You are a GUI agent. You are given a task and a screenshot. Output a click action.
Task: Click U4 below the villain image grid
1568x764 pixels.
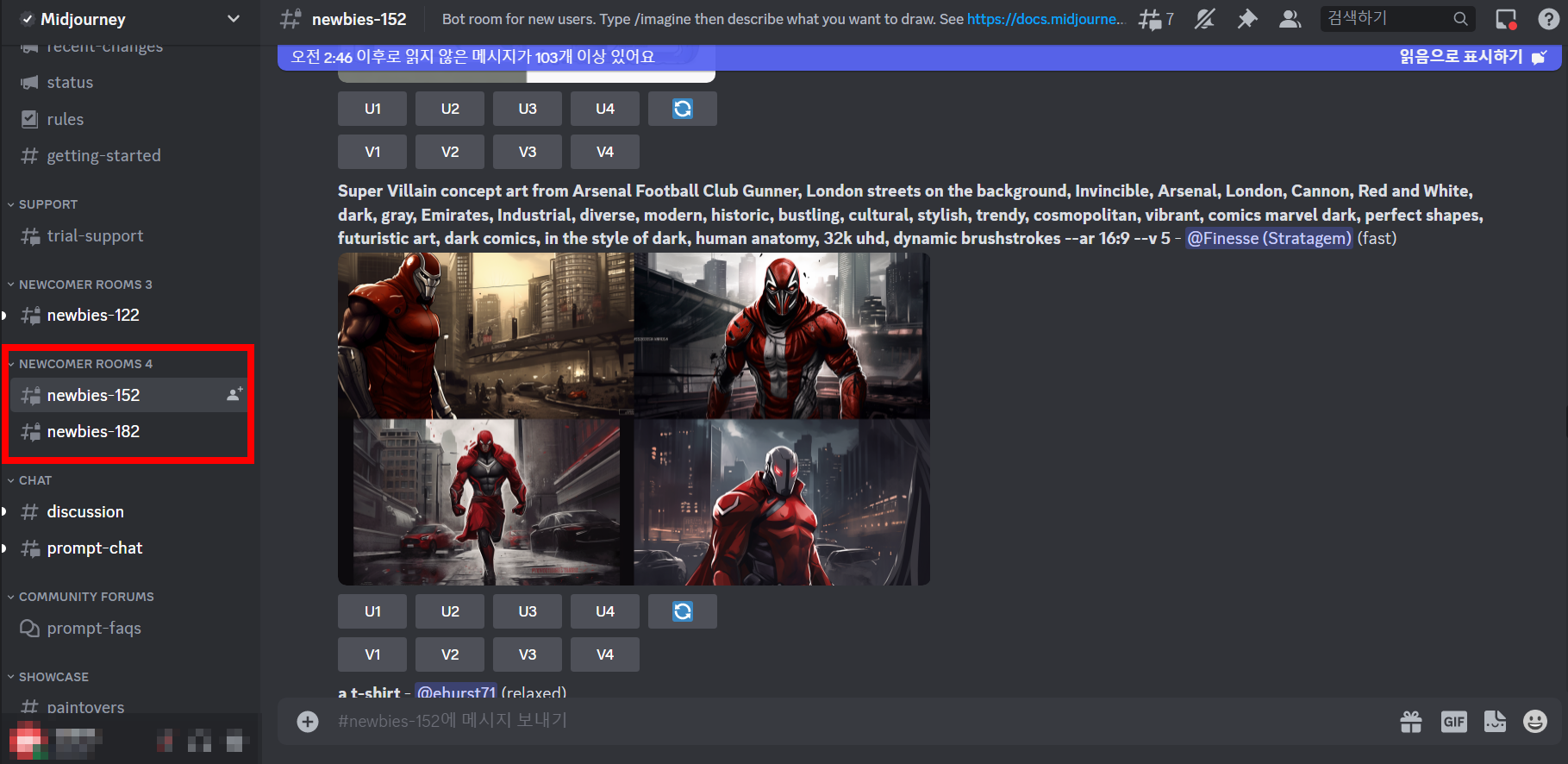coord(605,611)
